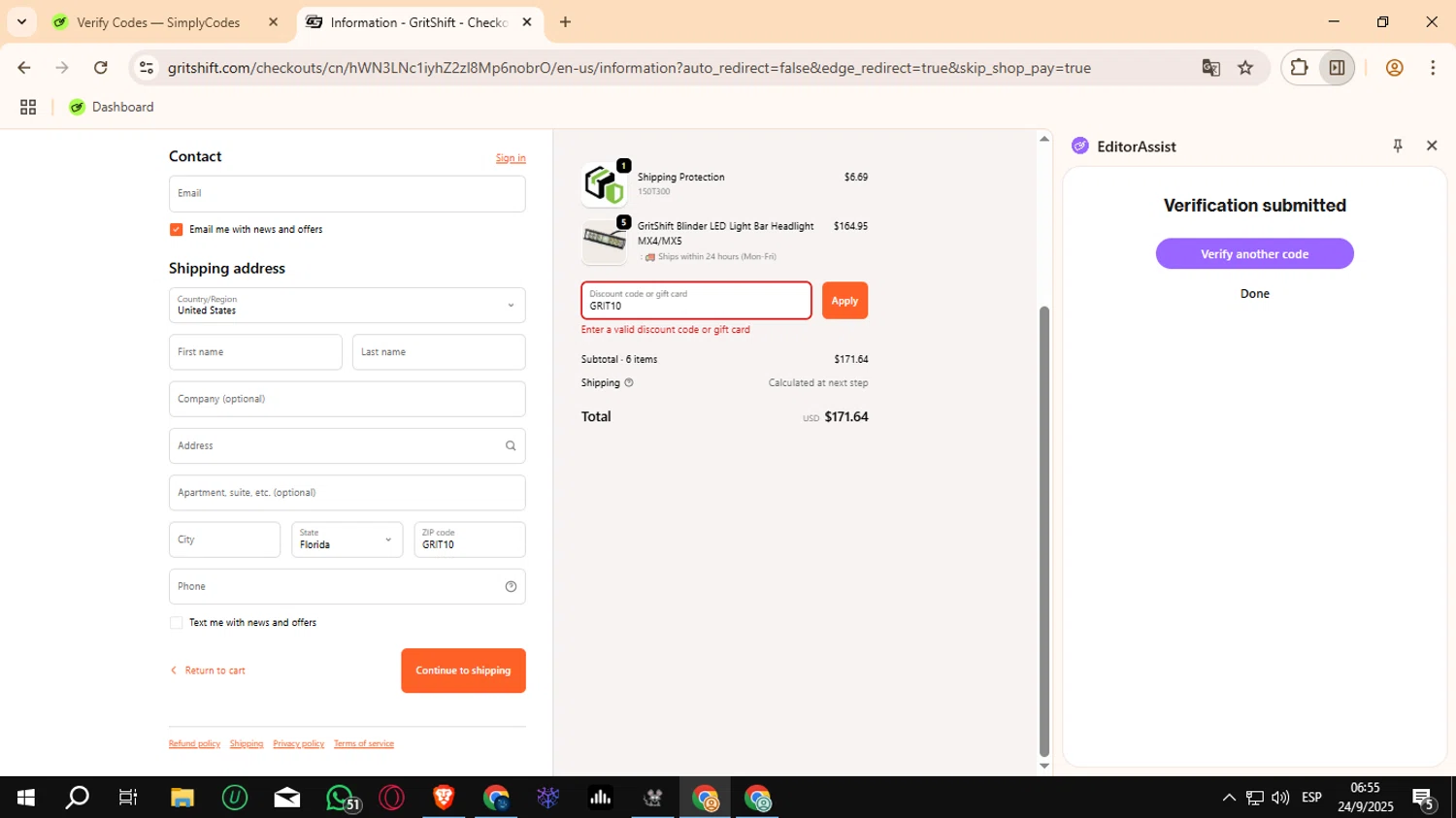The width and height of the screenshot is (1456, 818).
Task: Go forward using the browser forward arrow
Action: pos(62,68)
